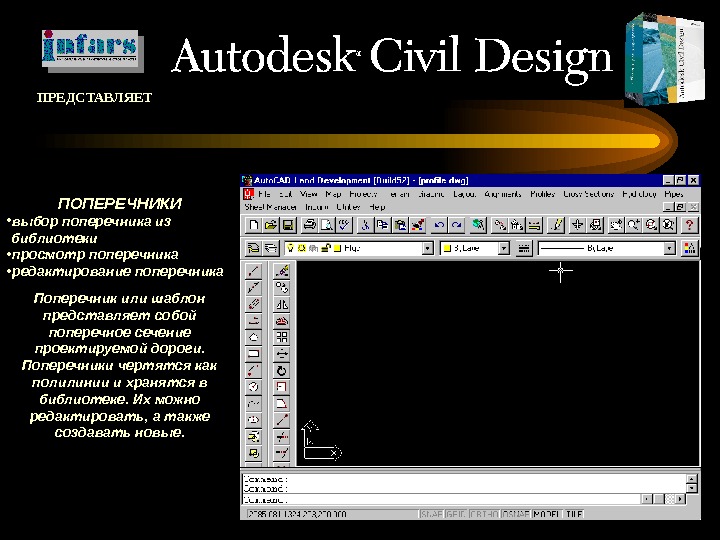
Task: Select the Scale modify tool
Action: tap(281, 387)
